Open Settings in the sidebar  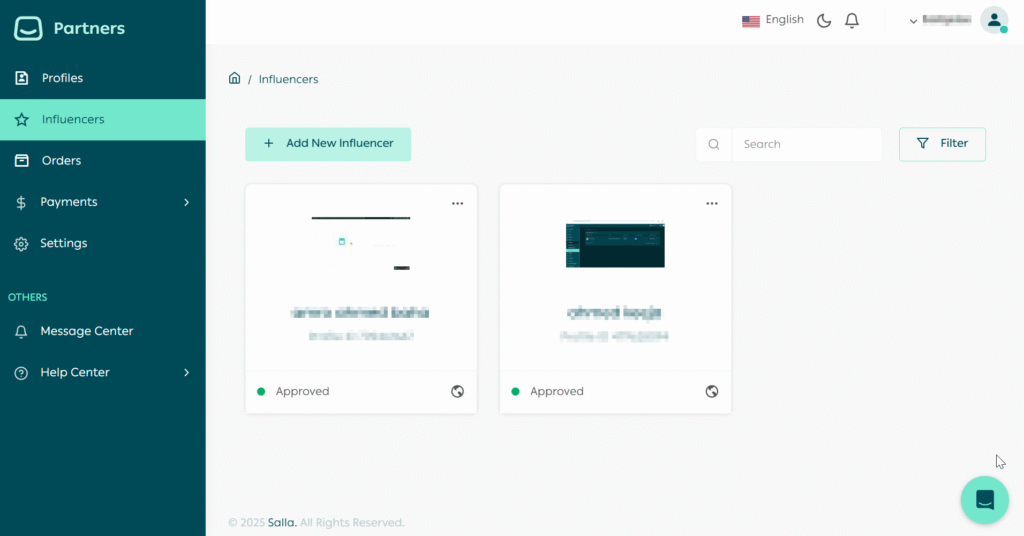pyautogui.click(x=63, y=243)
